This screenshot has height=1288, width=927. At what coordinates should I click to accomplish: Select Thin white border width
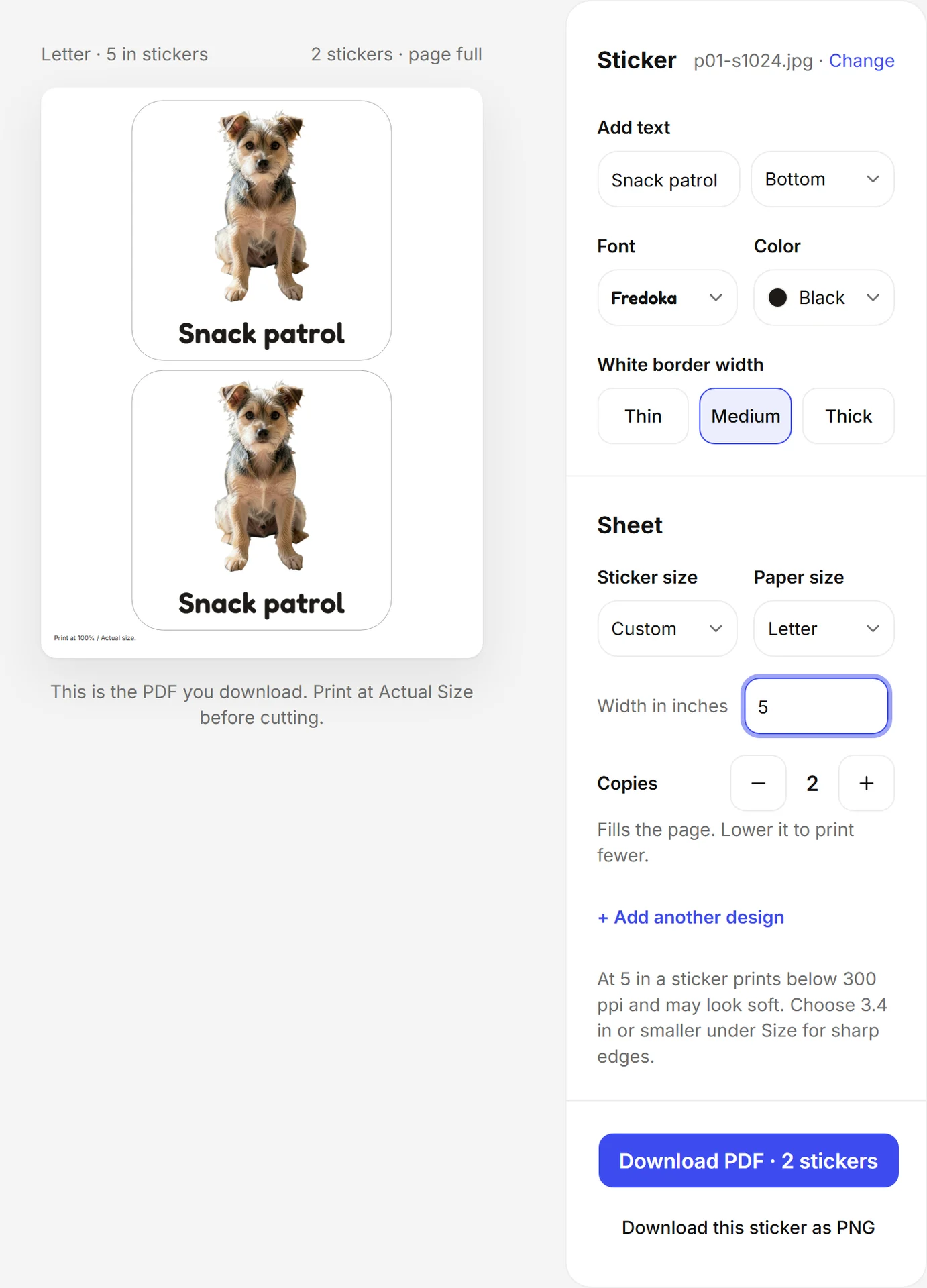[643, 416]
